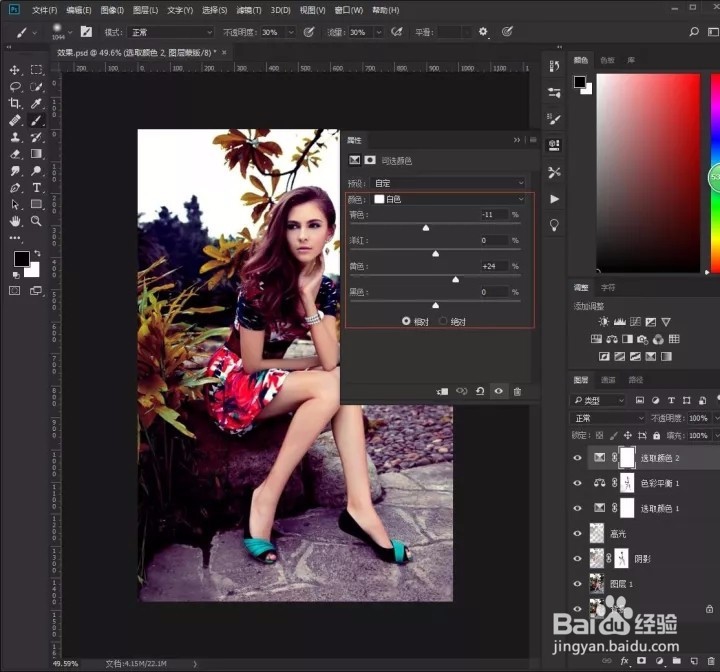Select the Eyedropper tool
Screen dimensions: 720x672
[x=36, y=103]
